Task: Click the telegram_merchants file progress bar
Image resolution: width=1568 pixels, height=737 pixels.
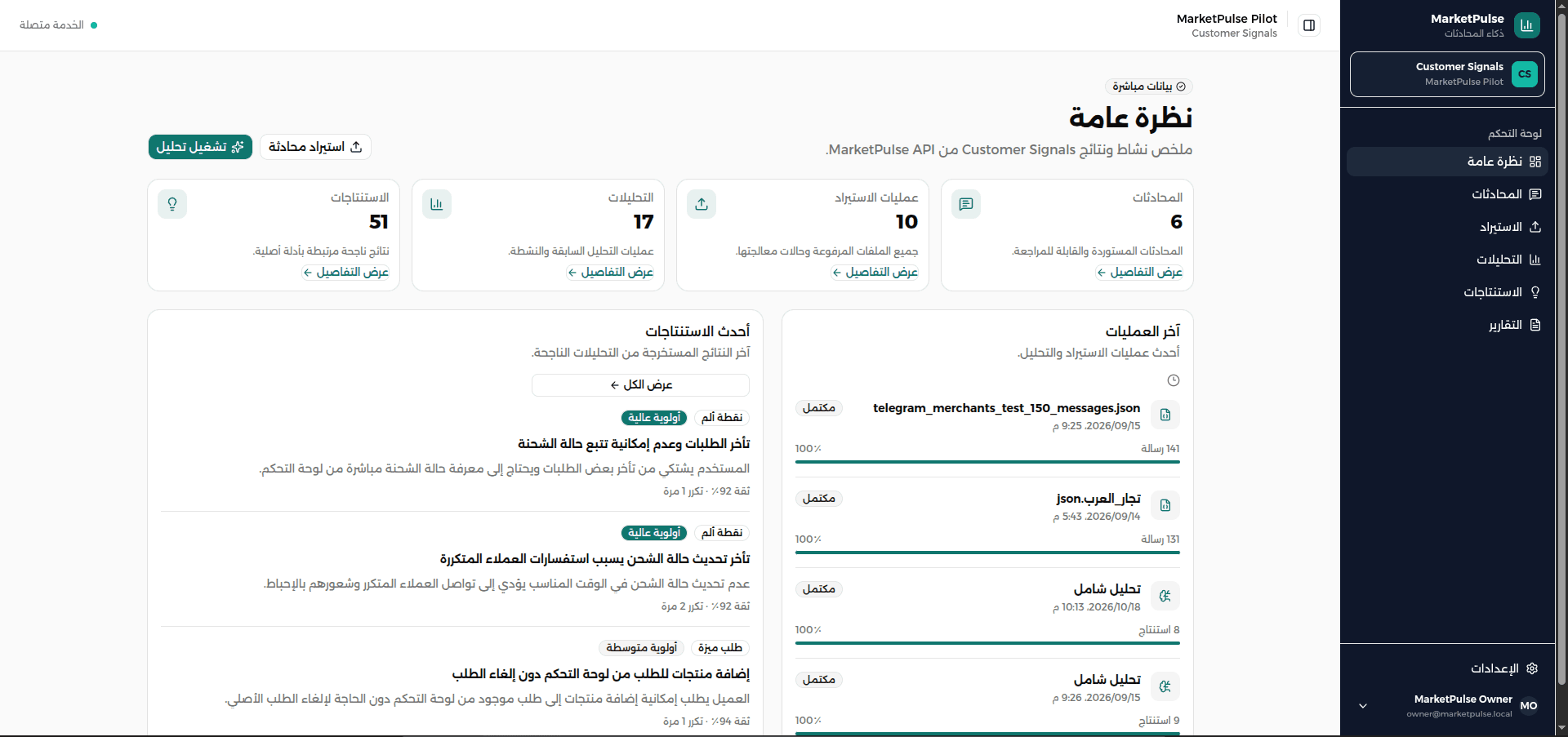Action: click(987, 462)
